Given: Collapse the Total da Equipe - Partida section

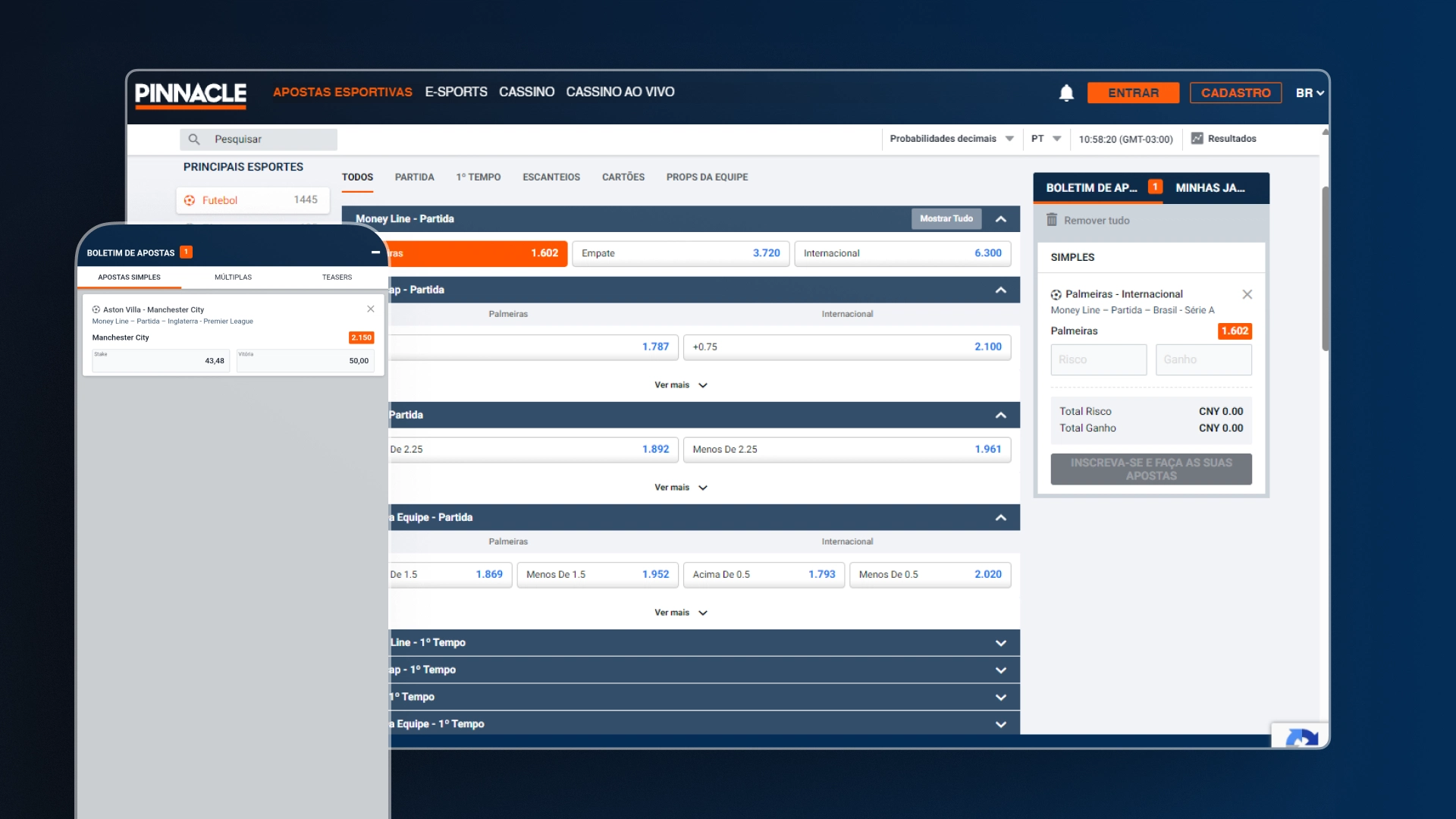Looking at the screenshot, I should pos(1001,518).
